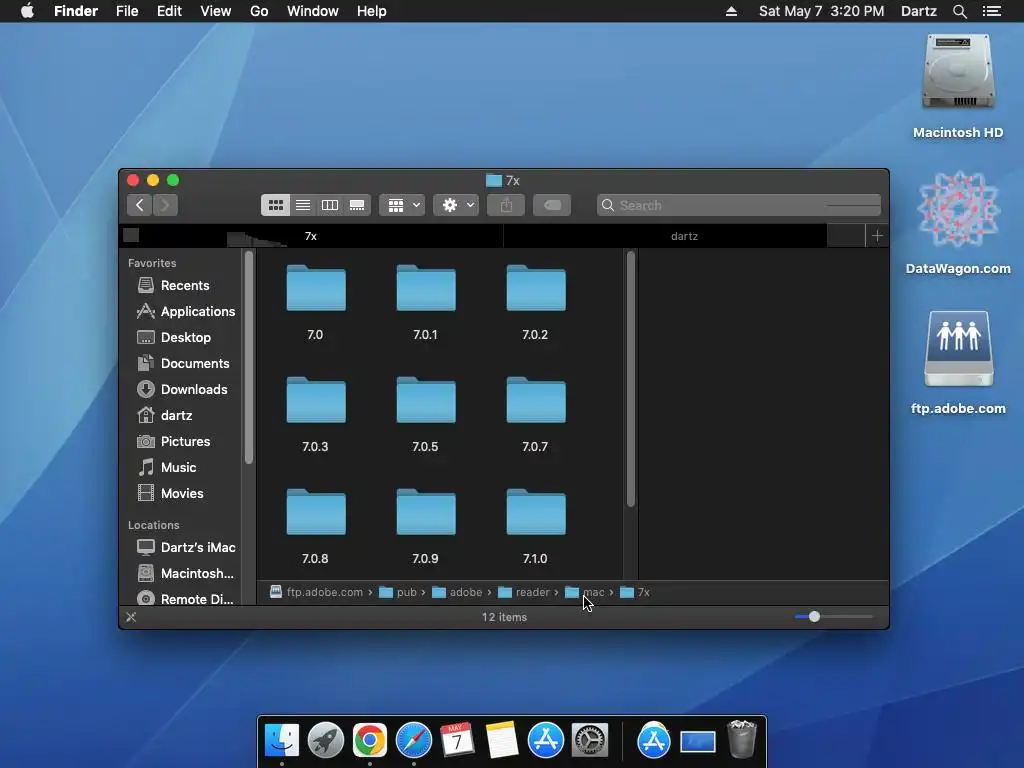Open the Apple menu
Viewport: 1024px width, 768px height.
[x=27, y=11]
